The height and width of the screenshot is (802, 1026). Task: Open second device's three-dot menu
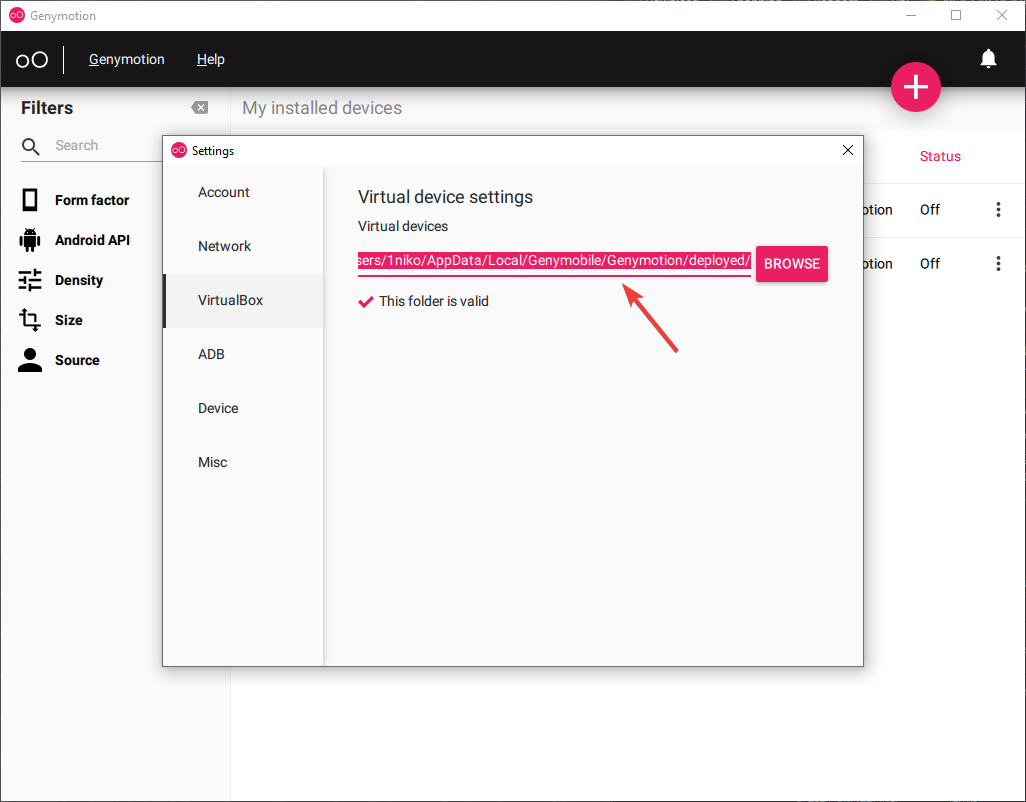pyautogui.click(x=998, y=264)
